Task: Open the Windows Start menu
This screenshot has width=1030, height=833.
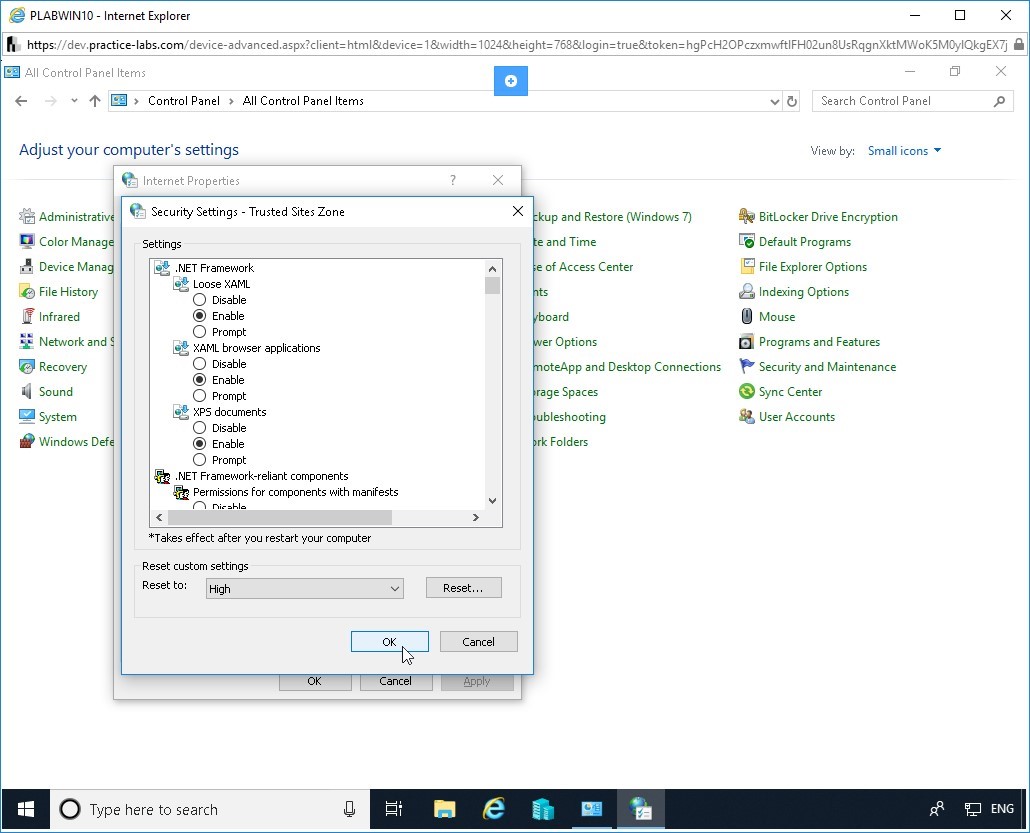Action: [26, 809]
